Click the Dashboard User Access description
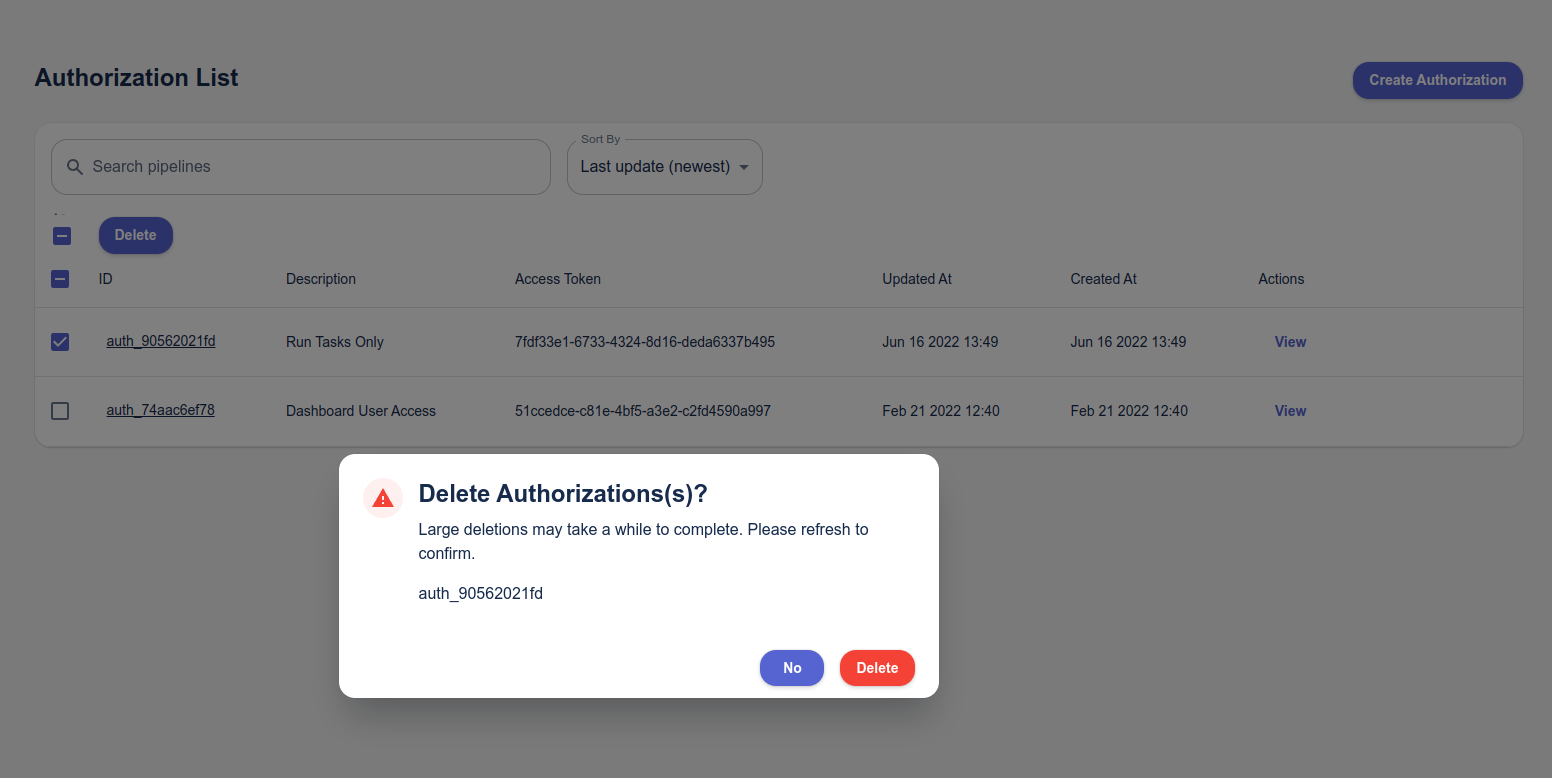This screenshot has width=1552, height=778. click(x=361, y=411)
